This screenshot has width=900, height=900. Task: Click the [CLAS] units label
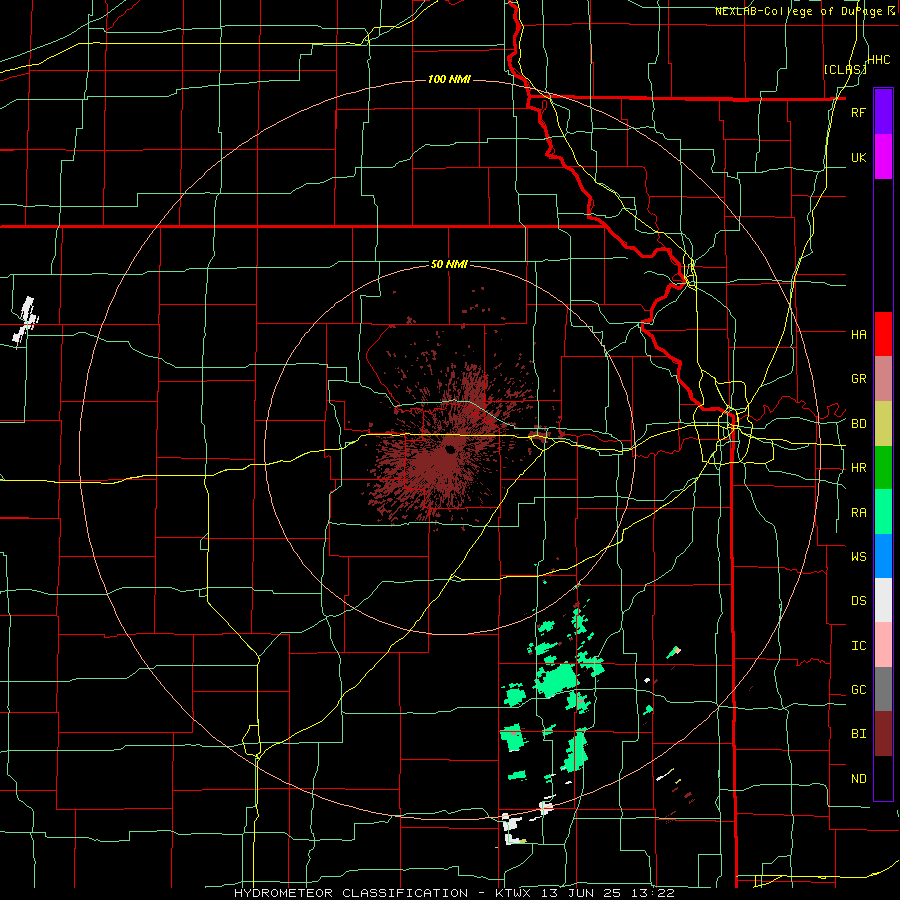click(845, 69)
